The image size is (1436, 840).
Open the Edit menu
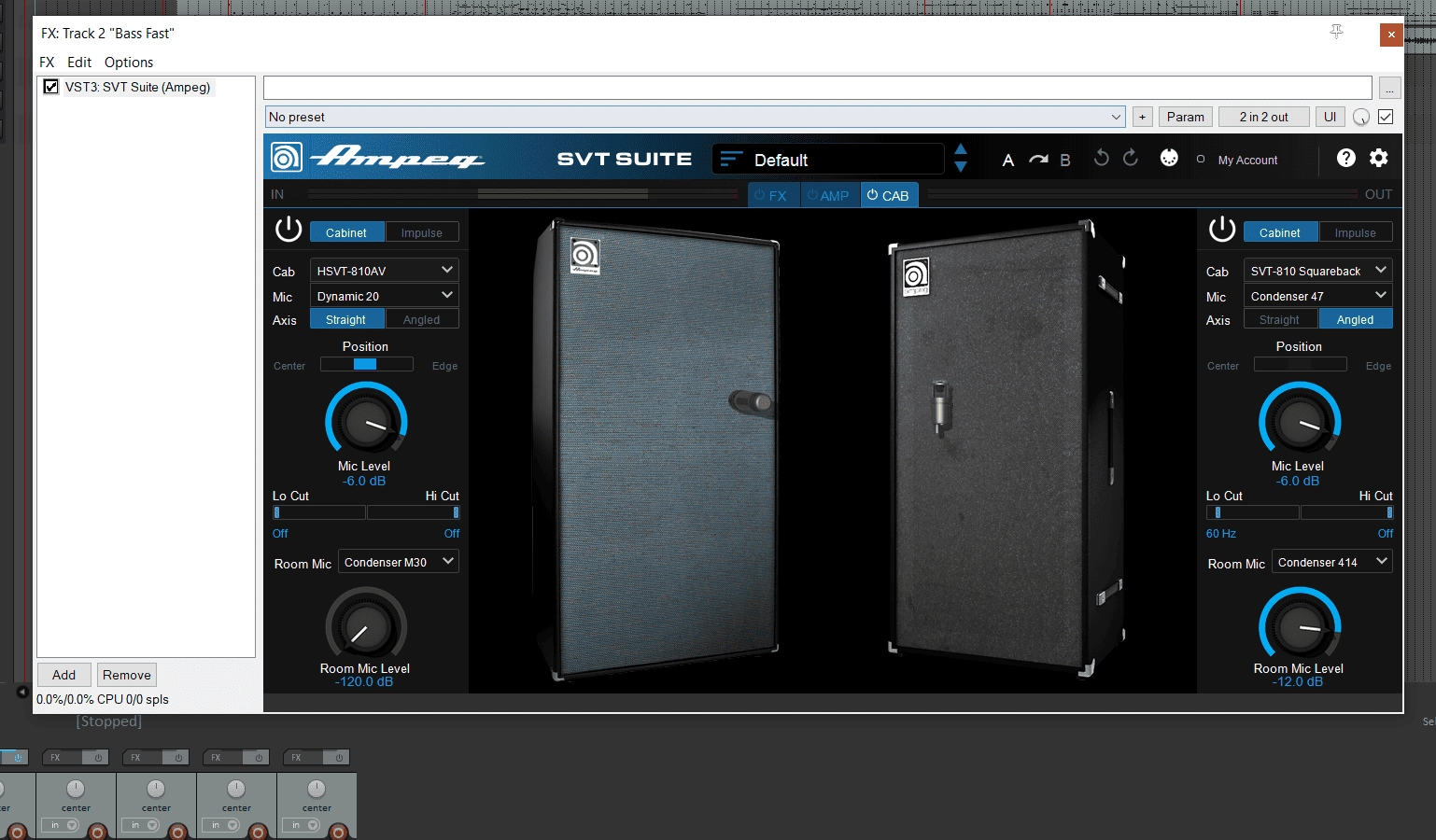[x=79, y=63]
